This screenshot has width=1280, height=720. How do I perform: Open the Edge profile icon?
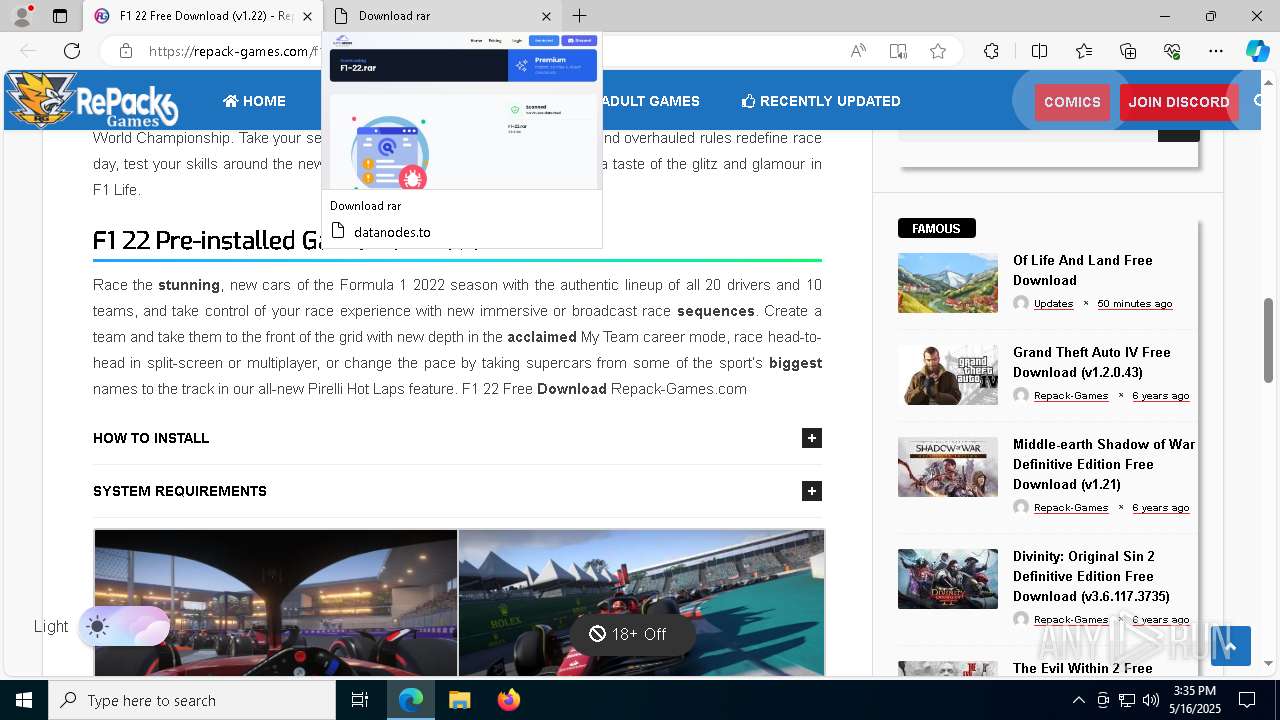coord(21,16)
